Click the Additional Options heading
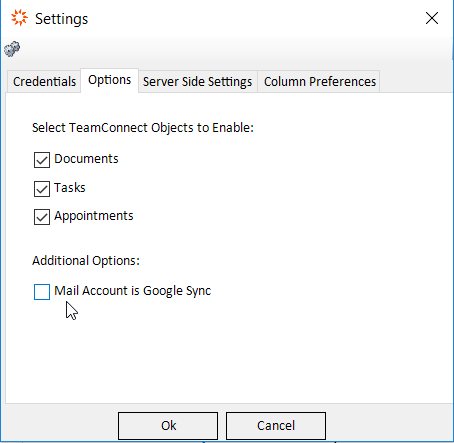 pyautogui.click(x=86, y=261)
